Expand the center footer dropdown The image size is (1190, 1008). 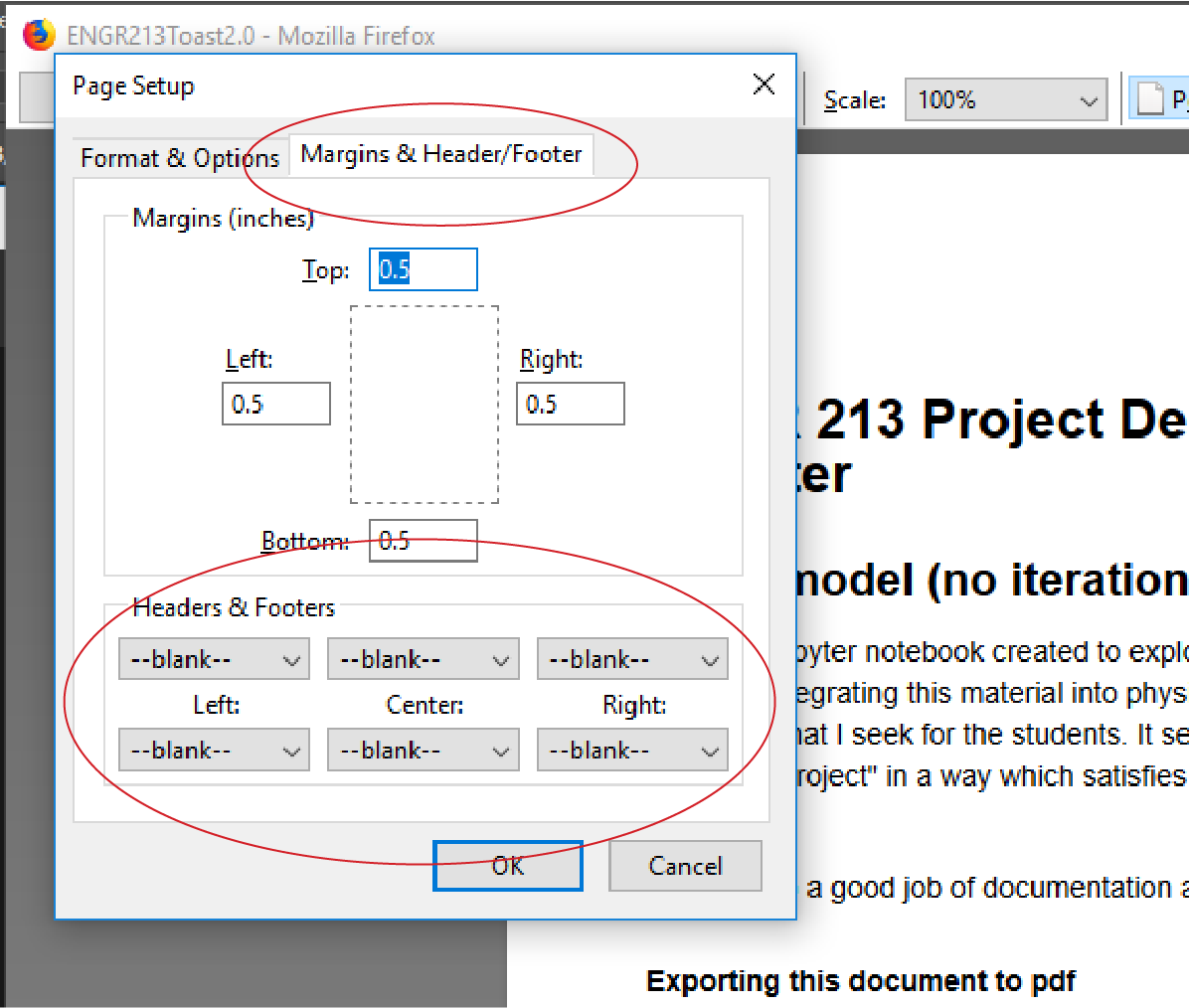(424, 751)
